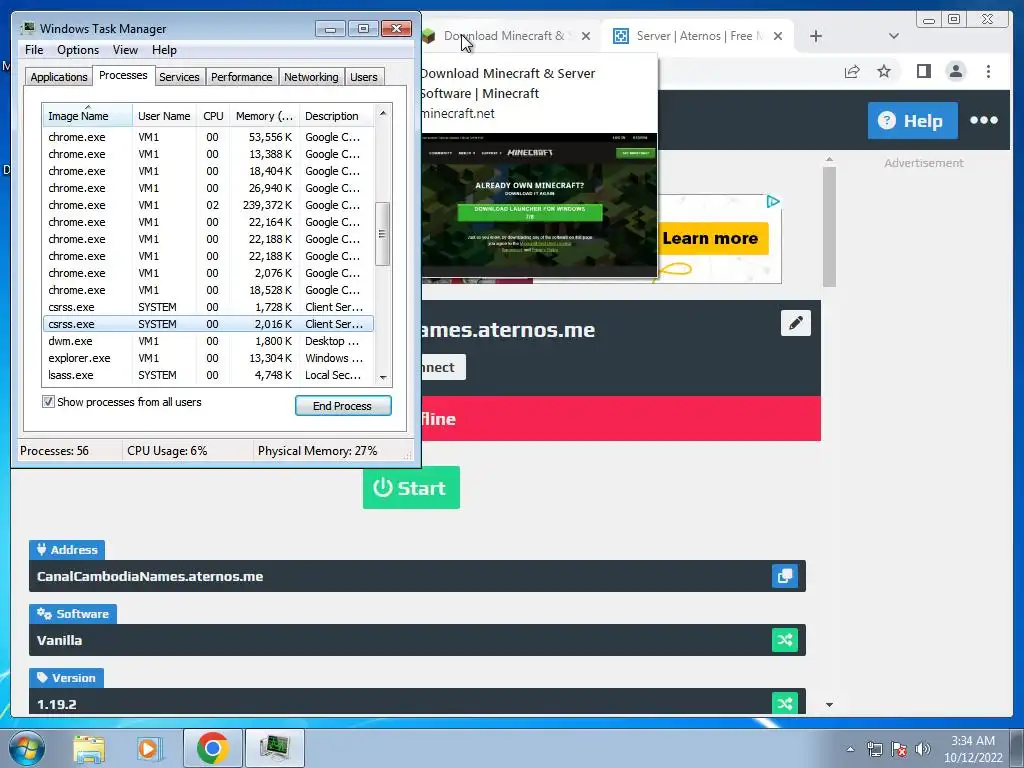Viewport: 1024px width, 768px height.
Task: Switch to the Networking tab
Action: pyautogui.click(x=311, y=76)
